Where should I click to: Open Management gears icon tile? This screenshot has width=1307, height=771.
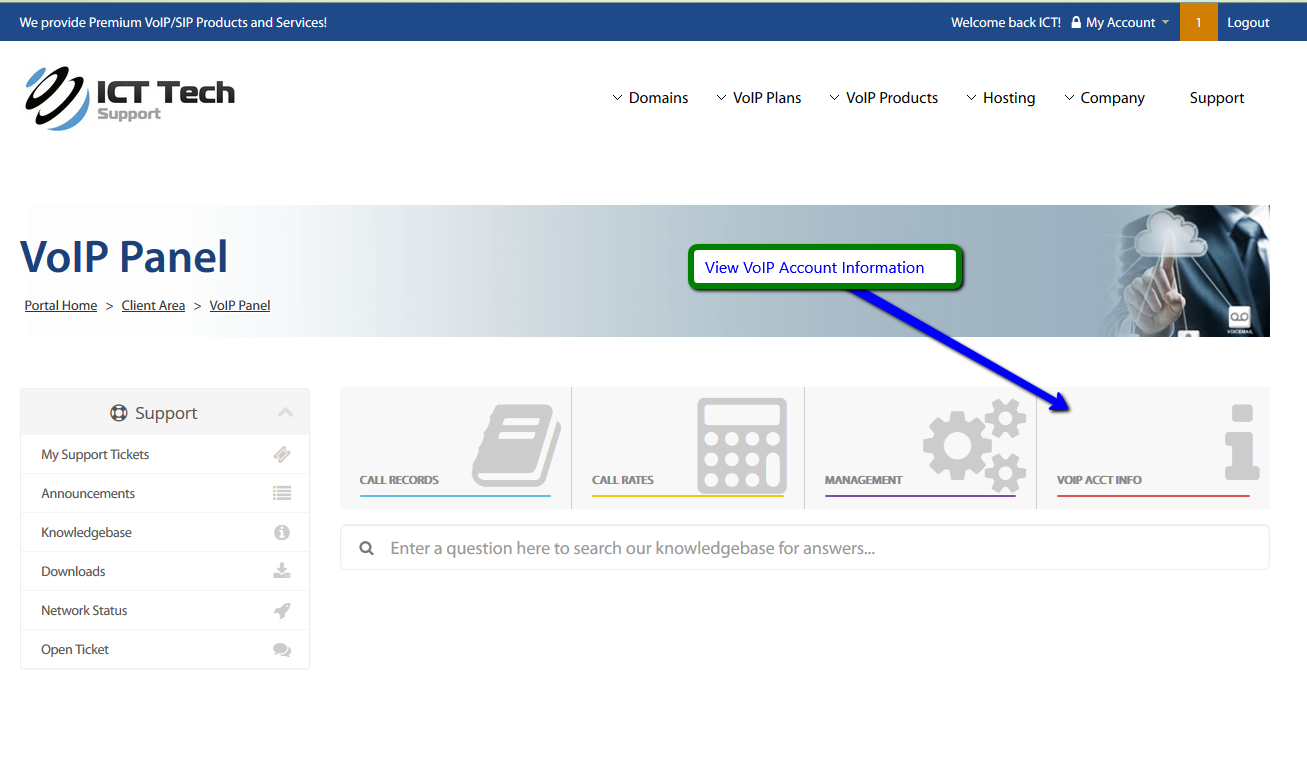[x=974, y=445]
